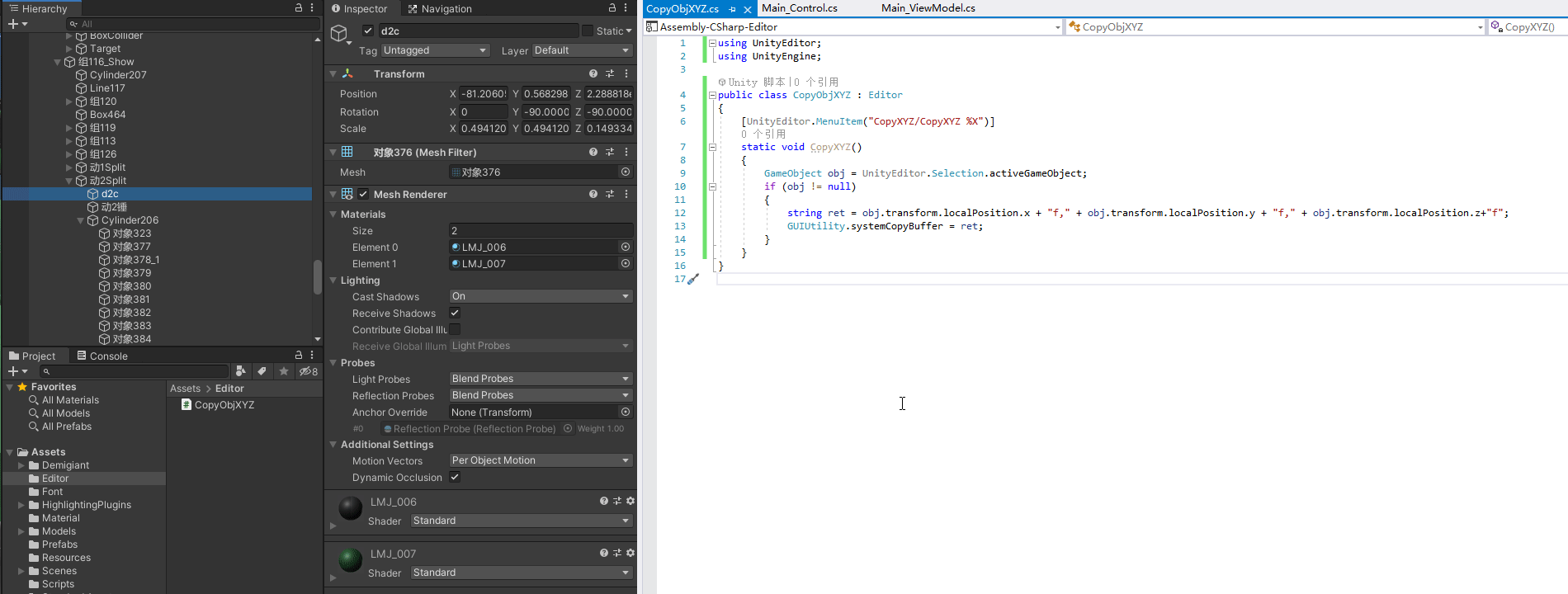The width and height of the screenshot is (1568, 594).
Task: Toggle favorites star in Project toolbar
Action: 284,371
